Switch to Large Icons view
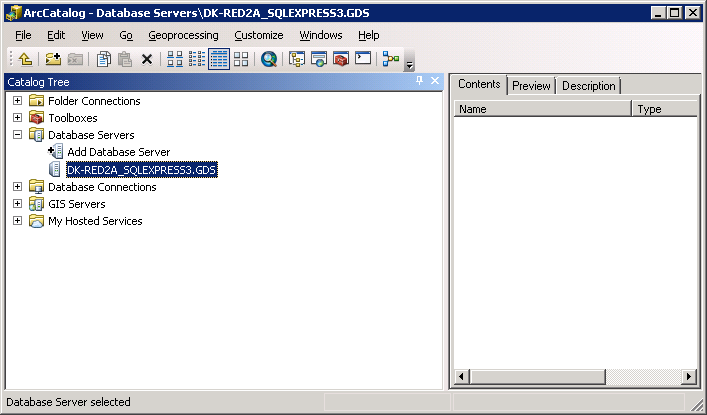The height and width of the screenshot is (415, 707). coord(175,59)
